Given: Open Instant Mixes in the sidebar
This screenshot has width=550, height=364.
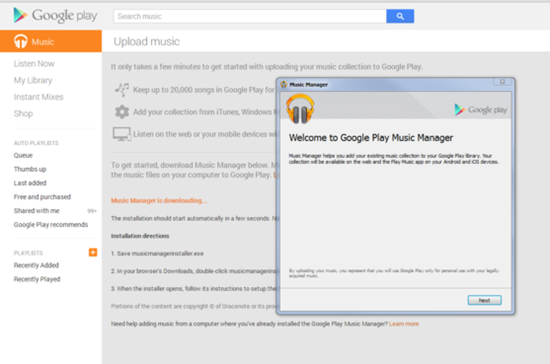Looking at the screenshot, I should coord(39,97).
